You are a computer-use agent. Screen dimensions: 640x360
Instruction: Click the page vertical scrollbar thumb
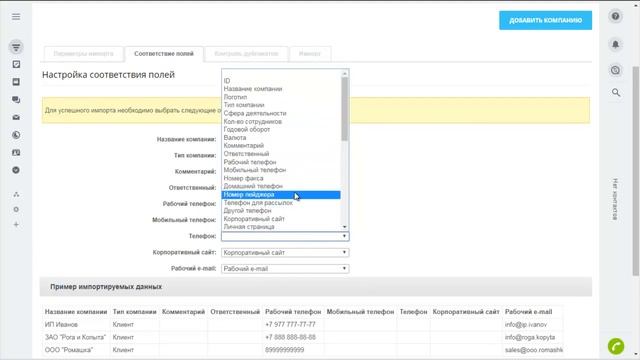(x=636, y=171)
